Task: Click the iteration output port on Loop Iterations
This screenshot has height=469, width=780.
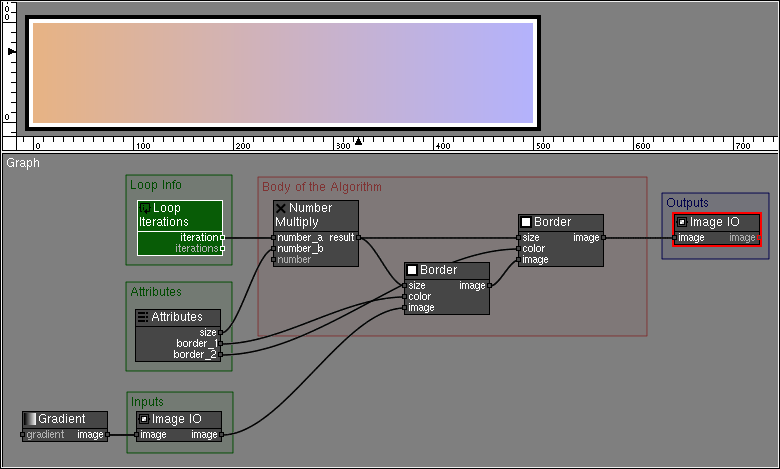Action: click(x=222, y=238)
